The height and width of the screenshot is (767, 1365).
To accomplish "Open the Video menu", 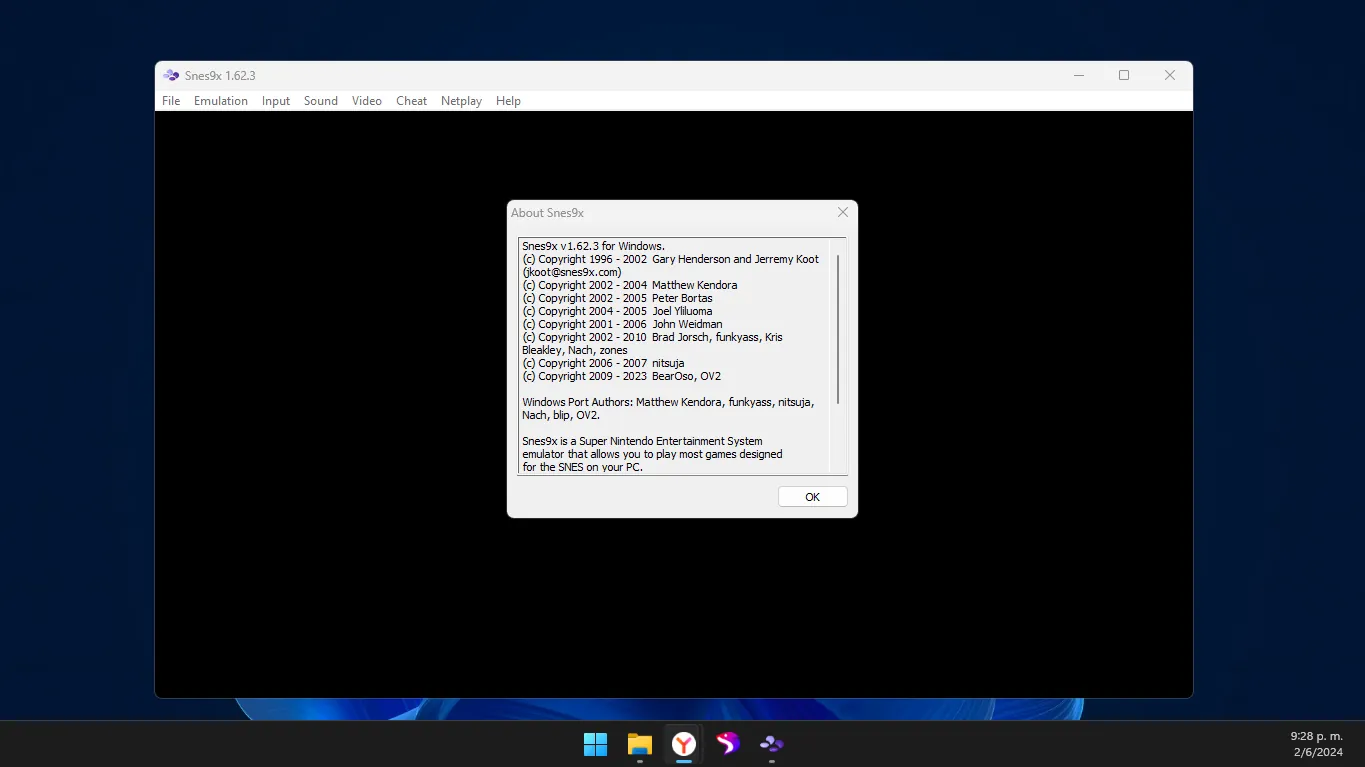I will coord(367,101).
